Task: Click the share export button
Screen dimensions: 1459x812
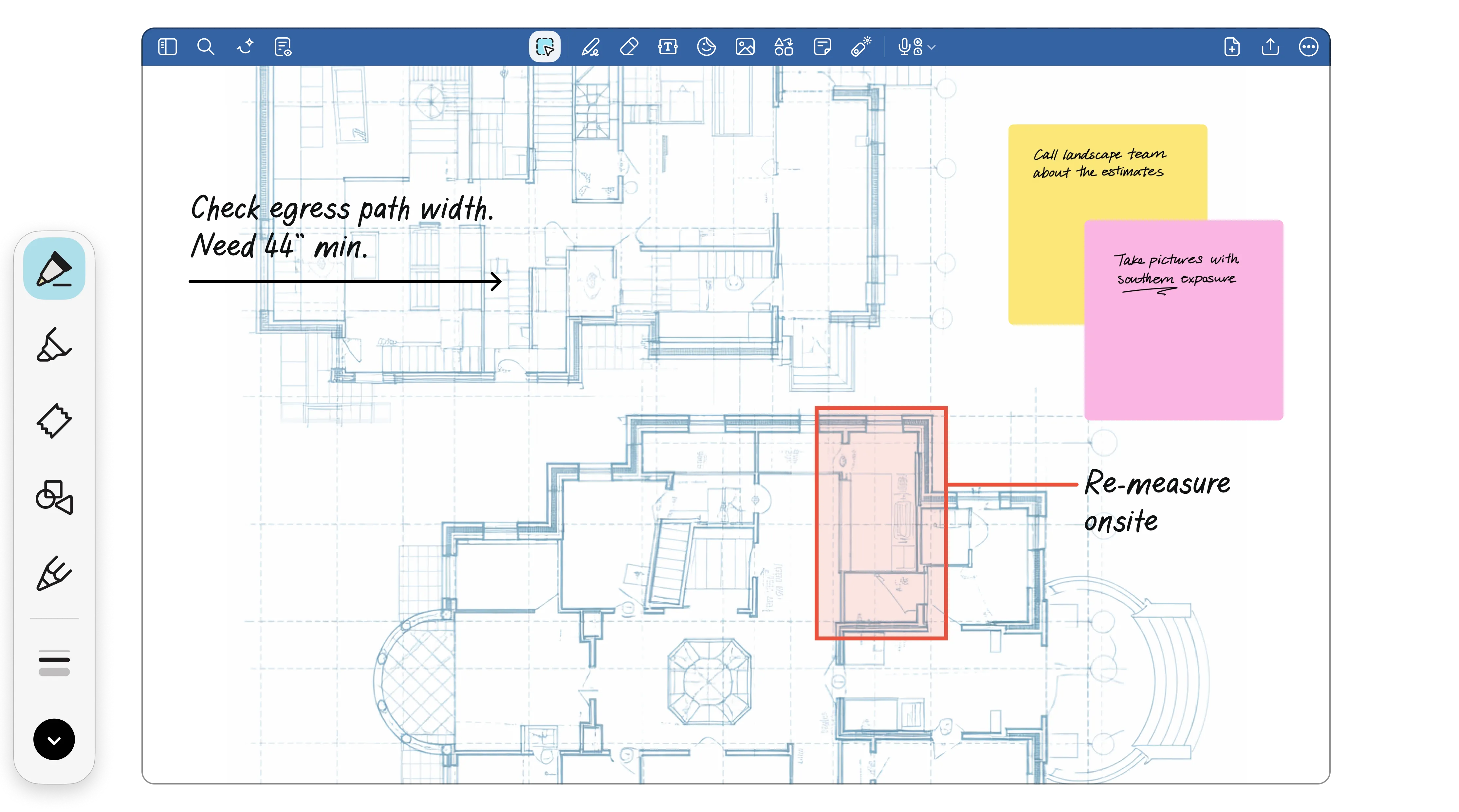Action: point(1270,46)
